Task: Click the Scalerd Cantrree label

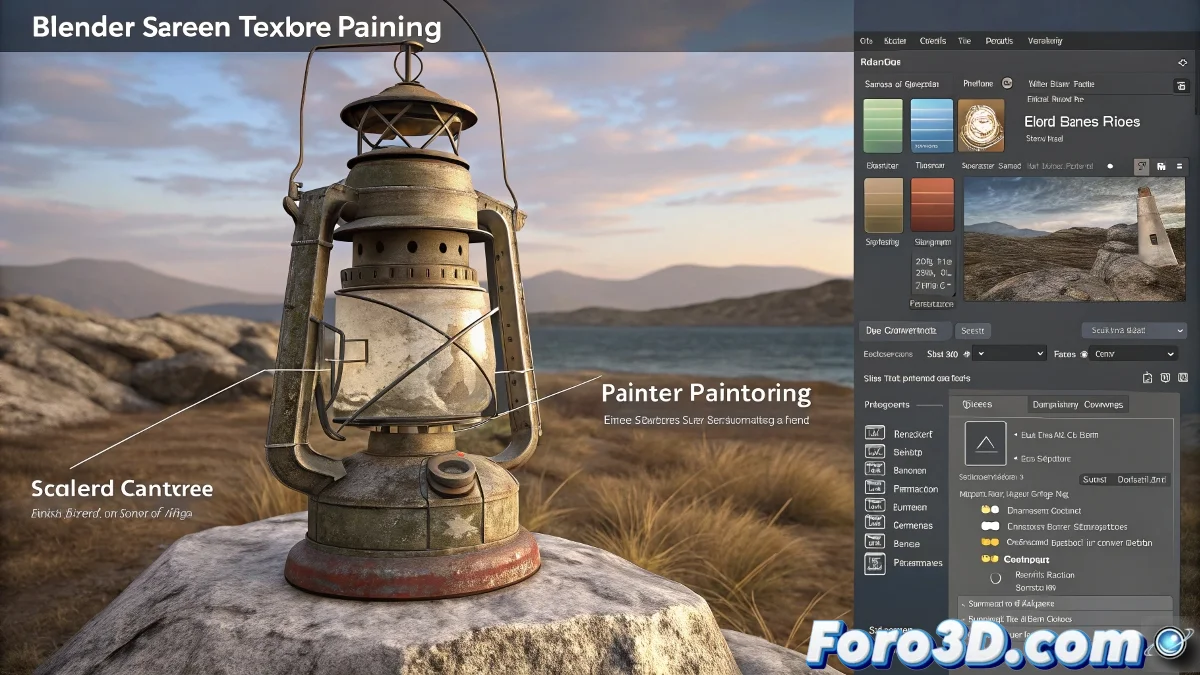Action: point(122,489)
